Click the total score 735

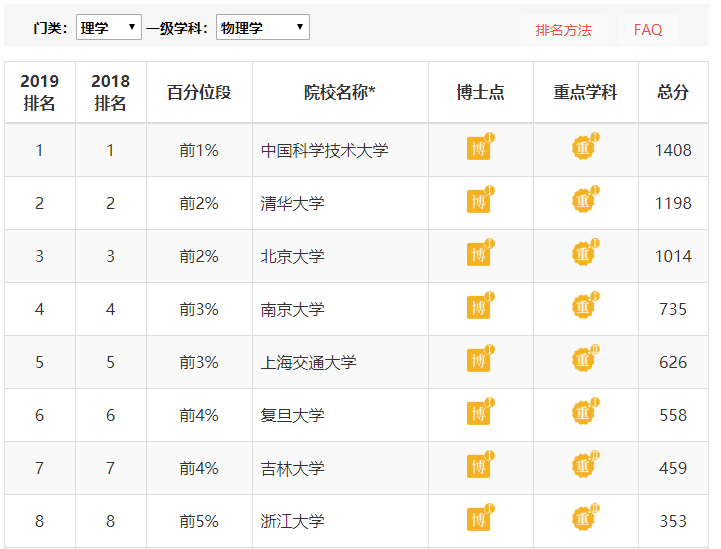click(673, 309)
